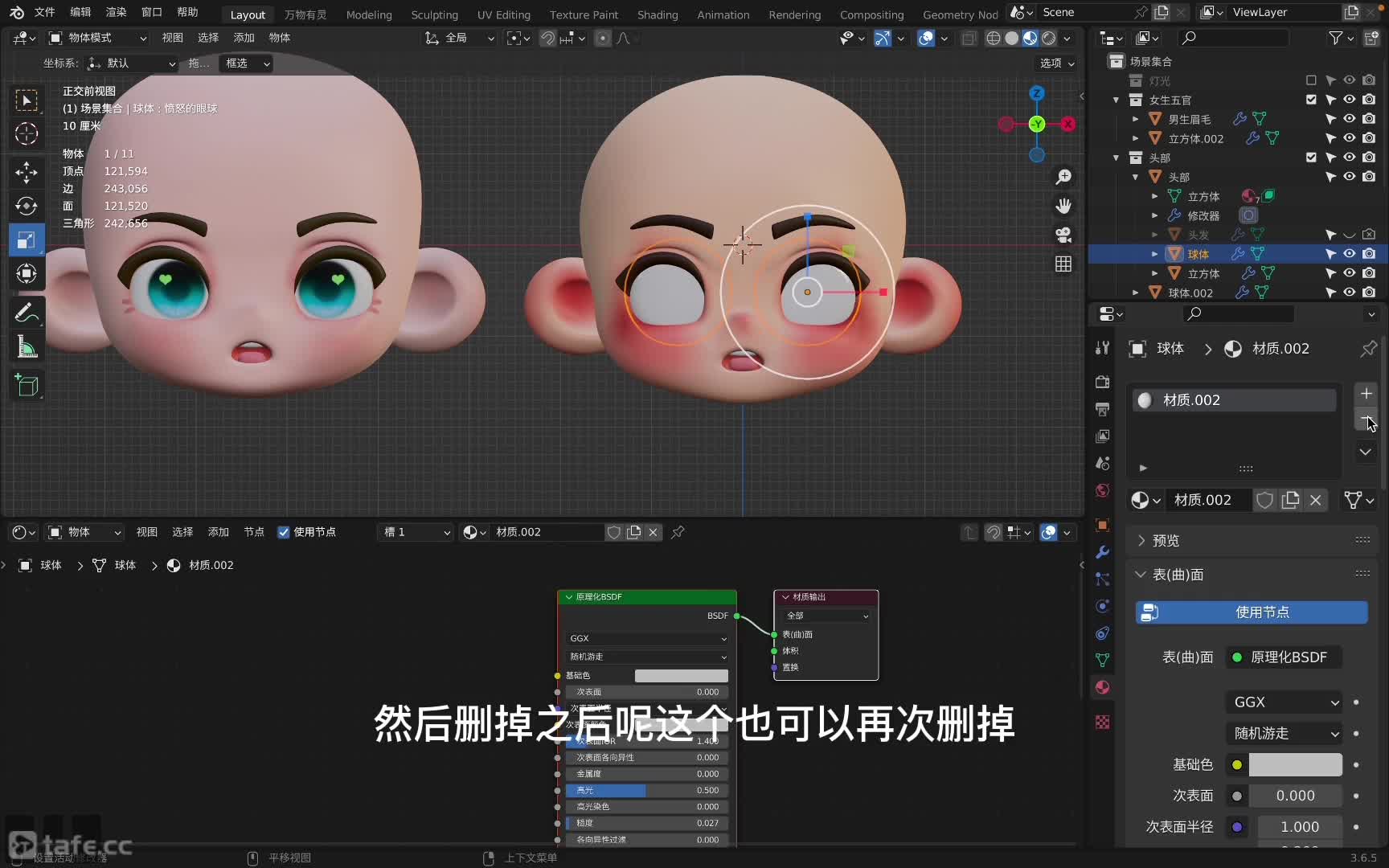Viewport: 1389px width, 868px height.
Task: Activate the 3D Cursor tool
Action: [27, 133]
